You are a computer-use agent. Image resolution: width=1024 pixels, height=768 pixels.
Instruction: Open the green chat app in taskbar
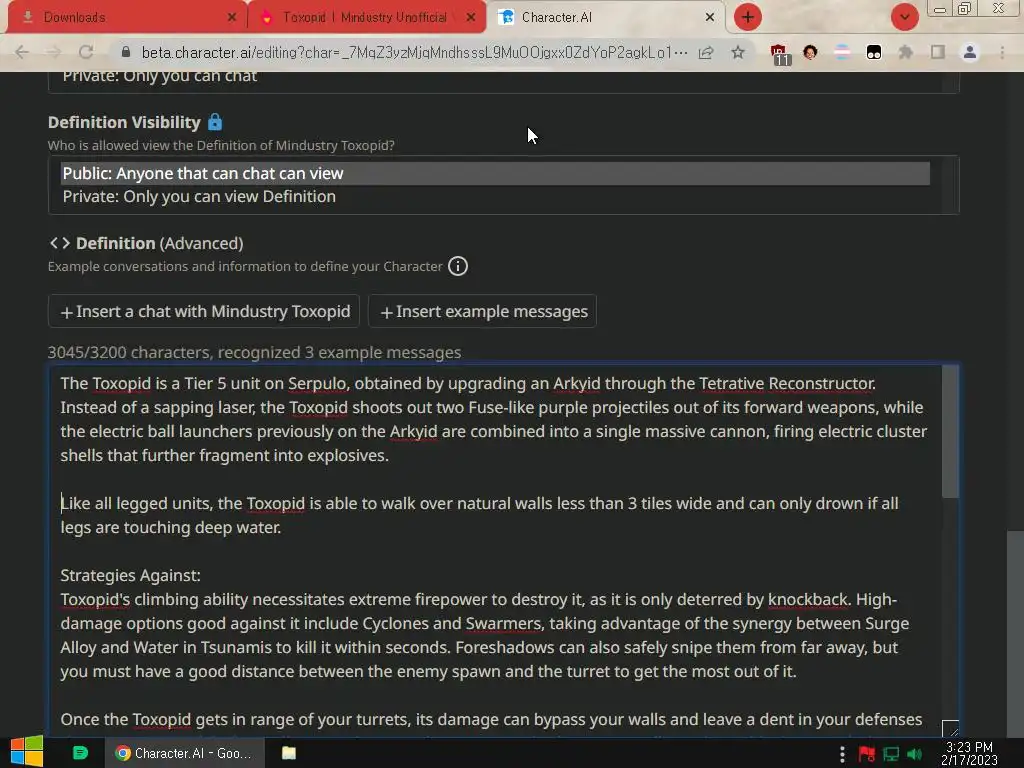[80, 753]
